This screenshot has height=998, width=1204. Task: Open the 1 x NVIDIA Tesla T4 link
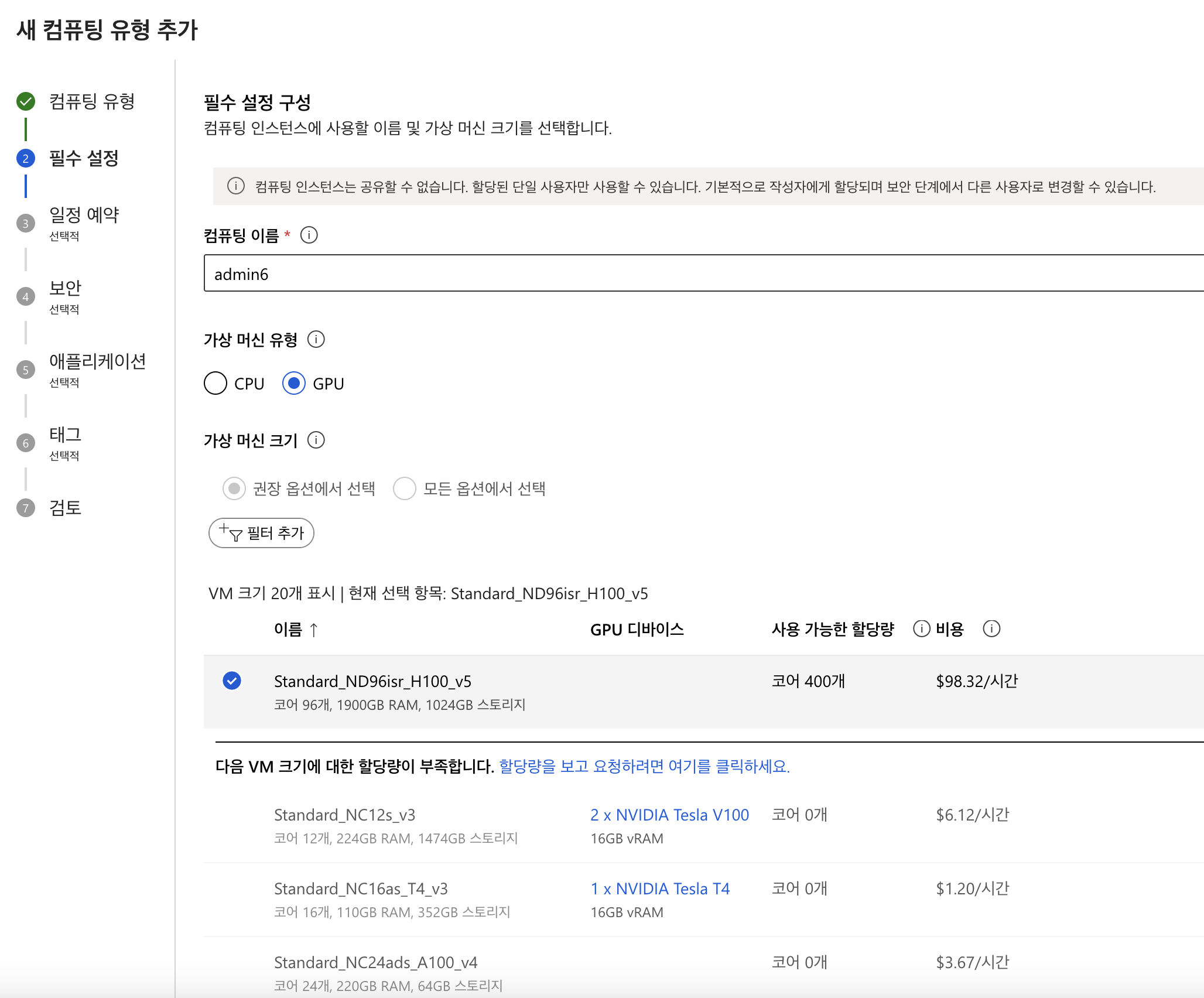(660, 888)
